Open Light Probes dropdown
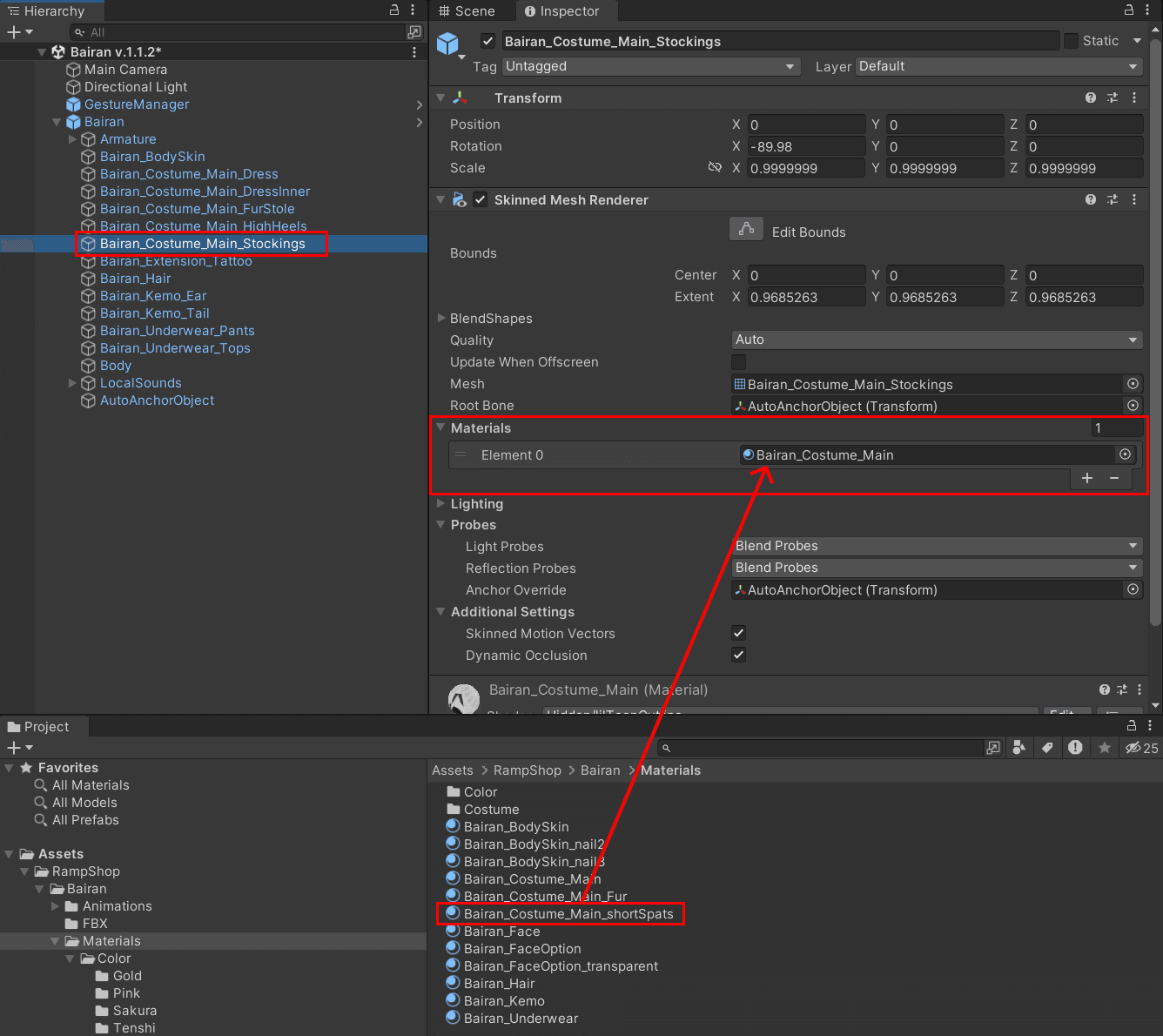 click(938, 546)
